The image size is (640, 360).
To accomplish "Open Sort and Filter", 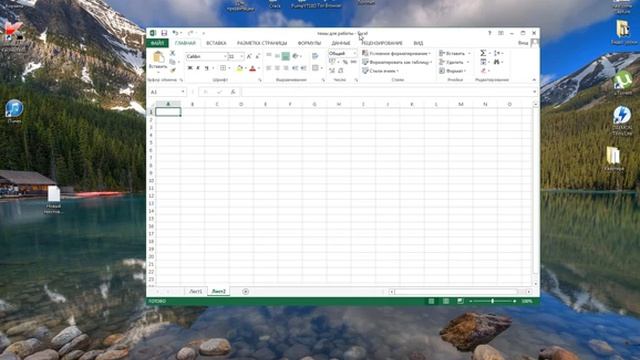I will coord(497,53).
